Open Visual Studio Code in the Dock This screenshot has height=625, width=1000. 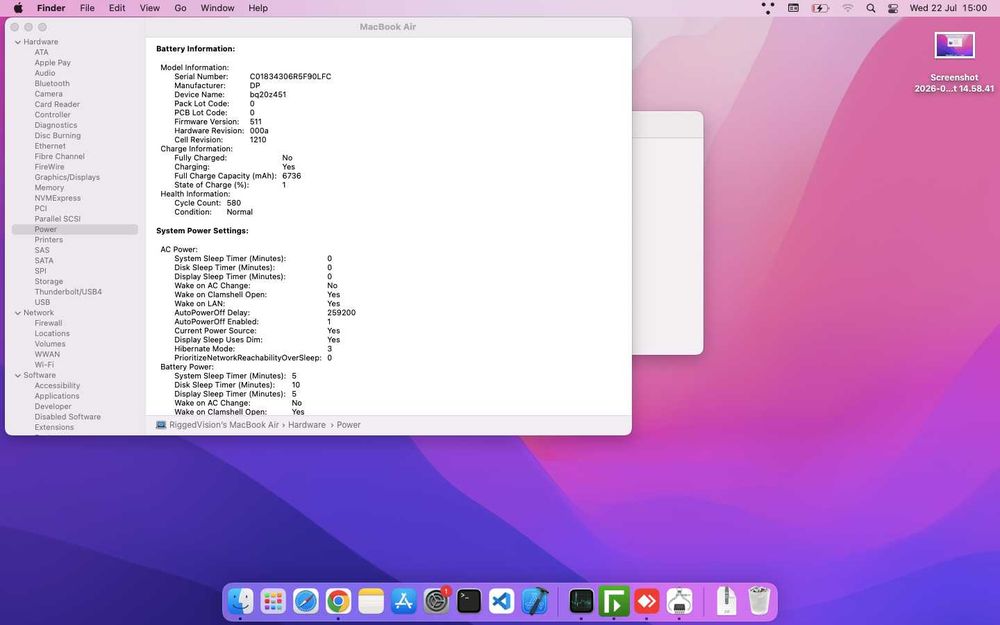click(x=501, y=601)
